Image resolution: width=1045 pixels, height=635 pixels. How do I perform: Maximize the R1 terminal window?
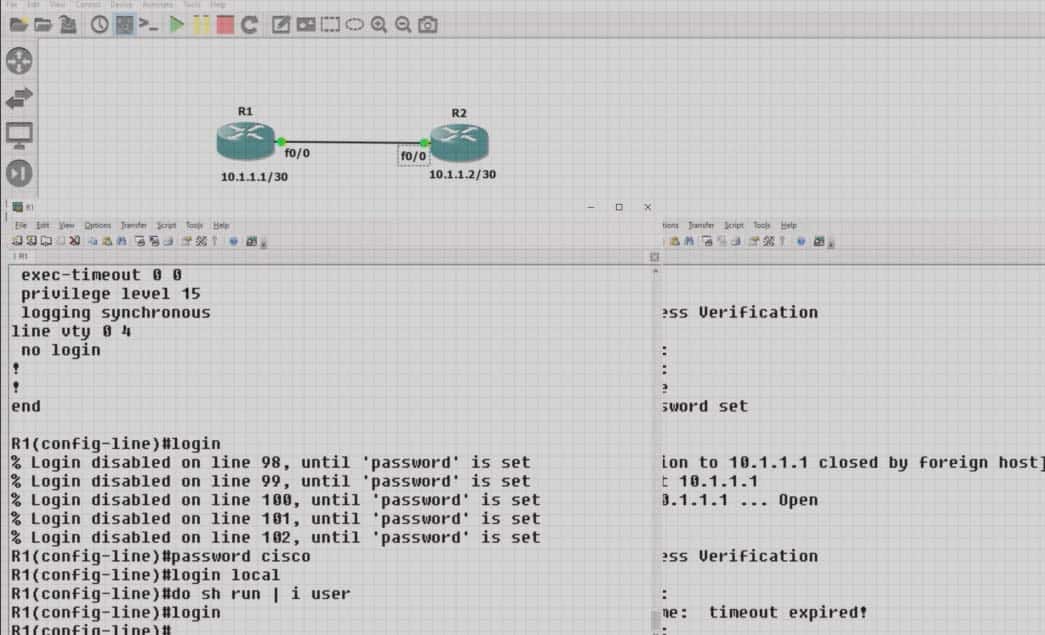point(619,207)
